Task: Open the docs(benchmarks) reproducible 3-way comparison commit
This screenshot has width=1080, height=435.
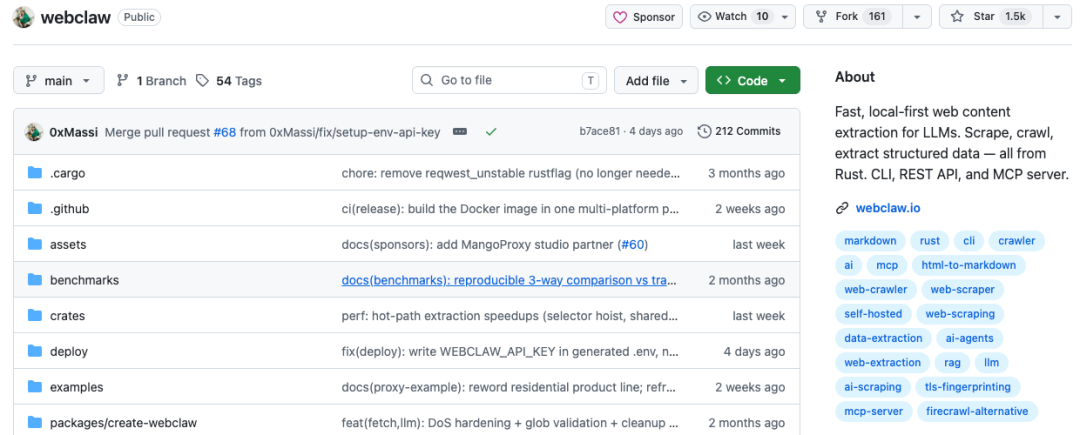Action: pyautogui.click(x=510, y=280)
